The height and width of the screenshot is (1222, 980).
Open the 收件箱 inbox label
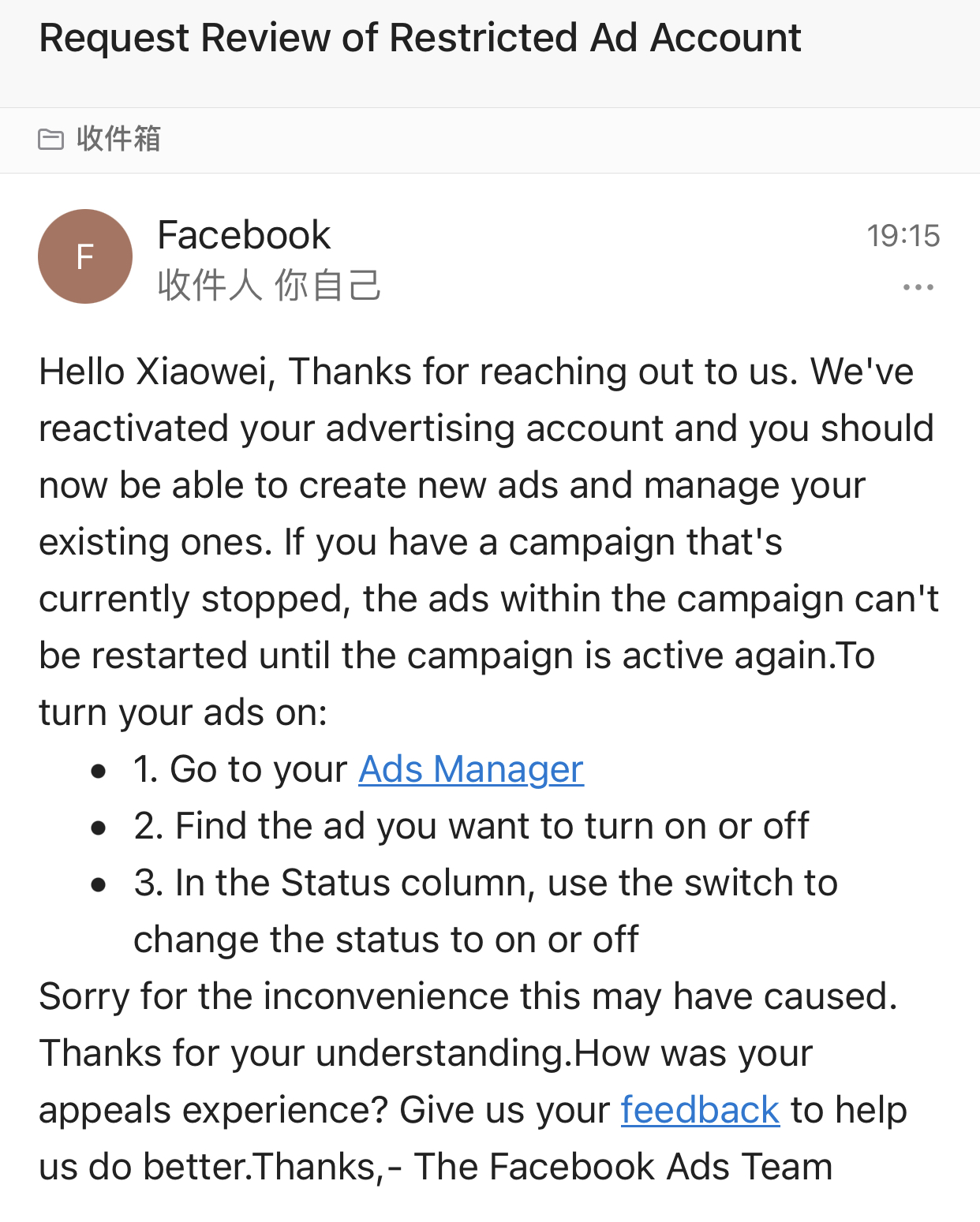[118, 139]
